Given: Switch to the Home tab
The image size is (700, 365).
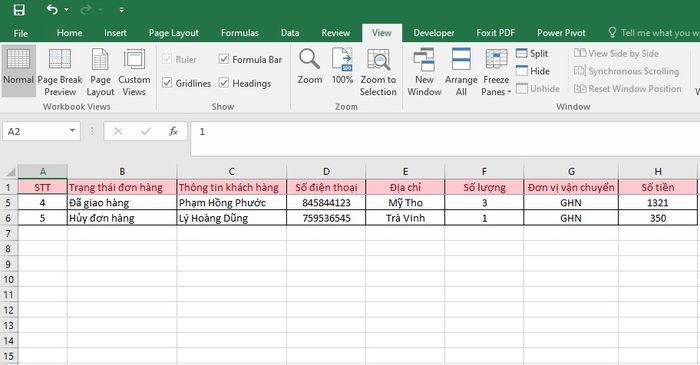Looking at the screenshot, I should (69, 33).
